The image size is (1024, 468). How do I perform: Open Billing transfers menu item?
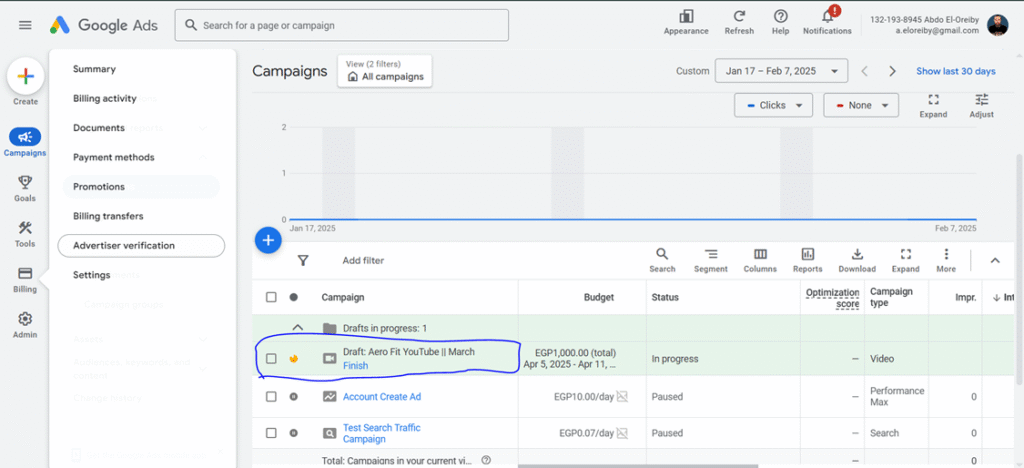(108, 216)
